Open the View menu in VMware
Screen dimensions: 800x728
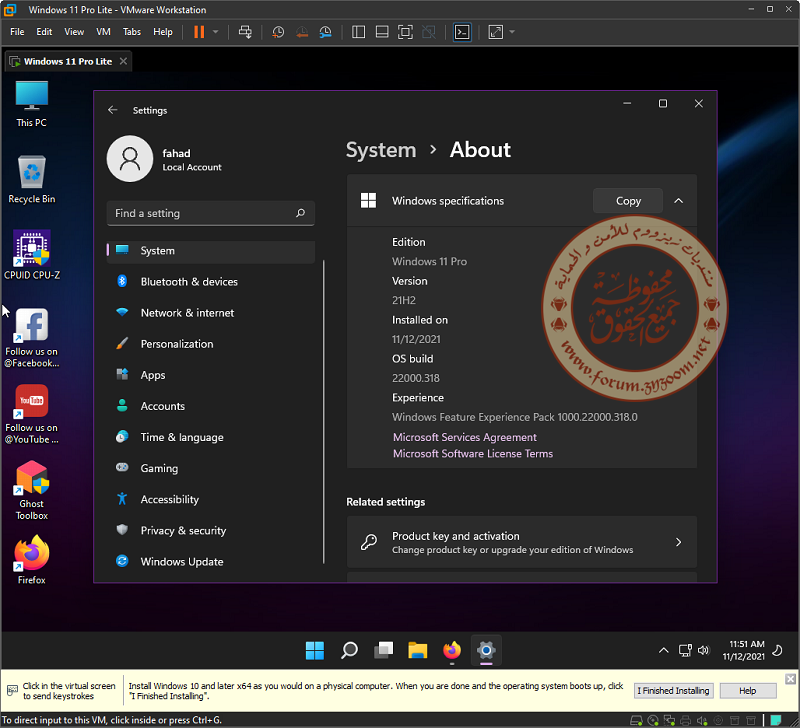pyautogui.click(x=74, y=32)
